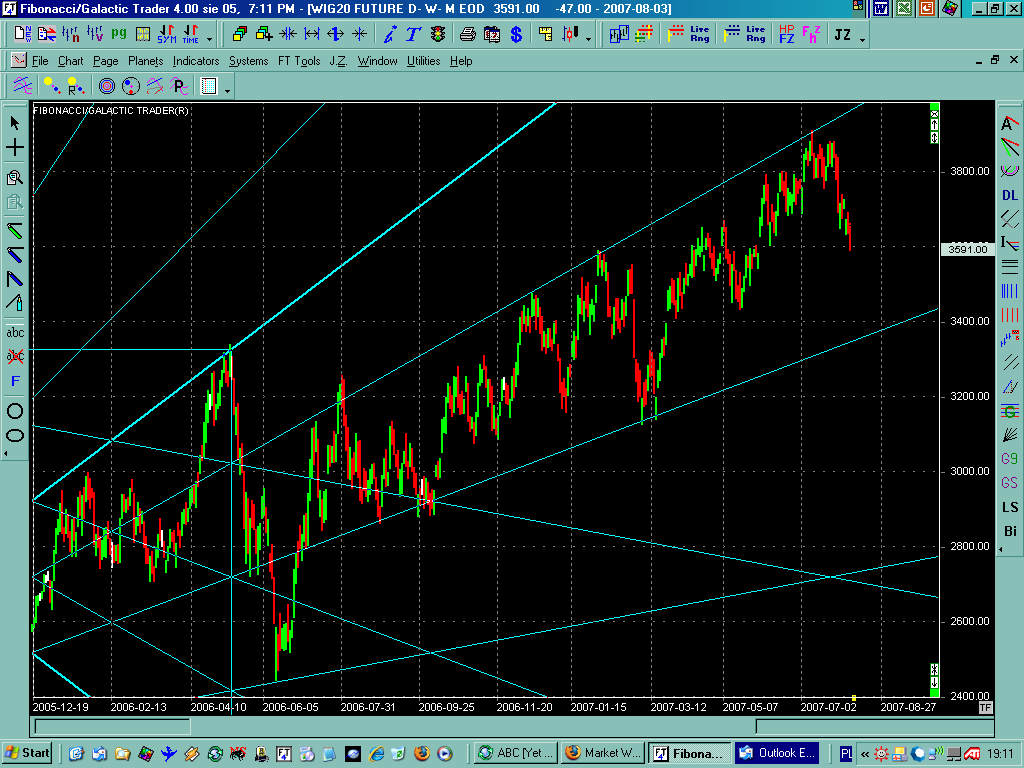Click the A angle tool in right sidebar
1024x768 pixels.
(x=1010, y=123)
